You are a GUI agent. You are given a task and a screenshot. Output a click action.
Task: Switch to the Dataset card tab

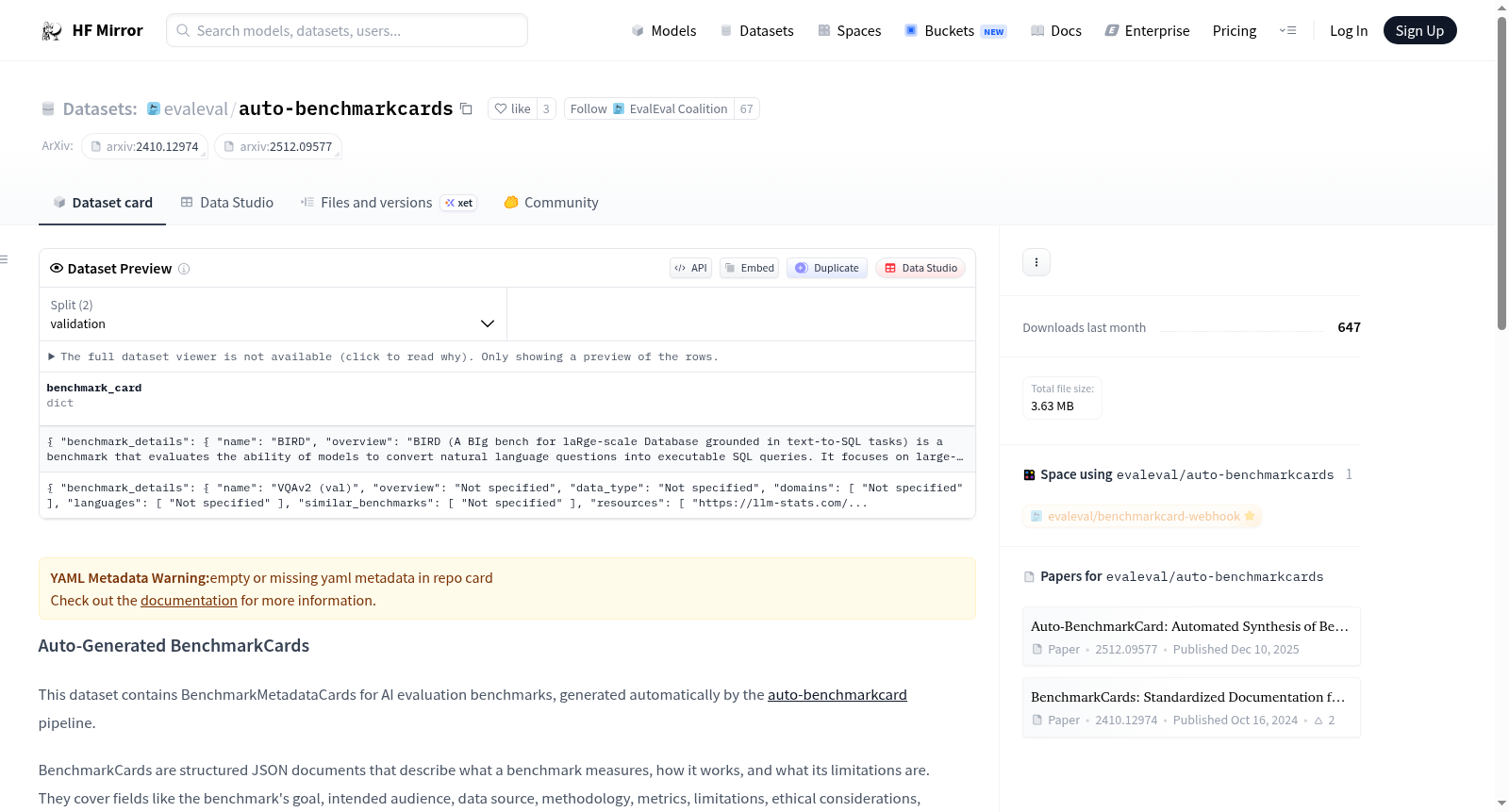103,203
